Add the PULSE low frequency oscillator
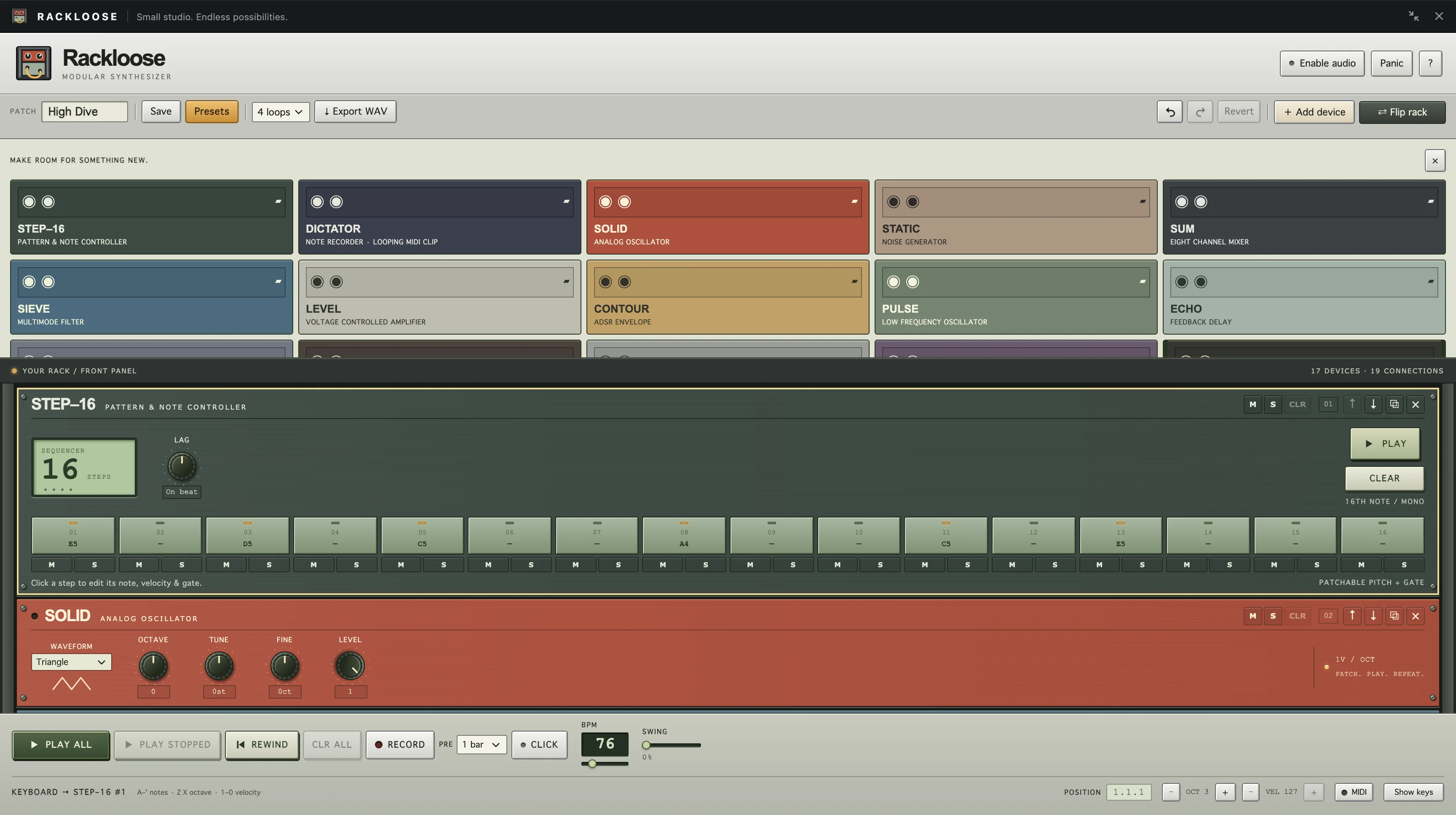Screen dimensions: 1456x815 (1016, 297)
